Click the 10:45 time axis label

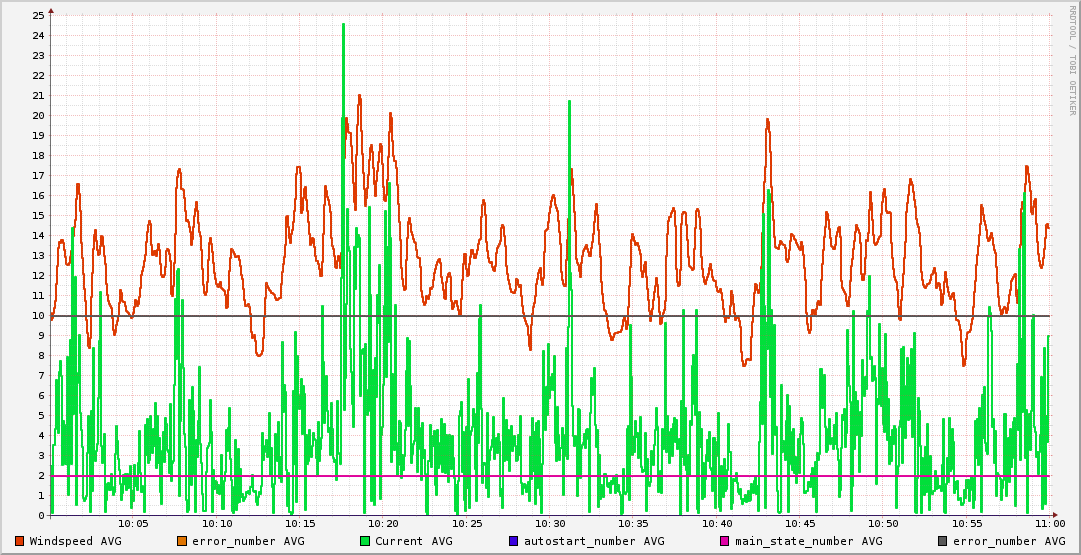click(x=800, y=524)
